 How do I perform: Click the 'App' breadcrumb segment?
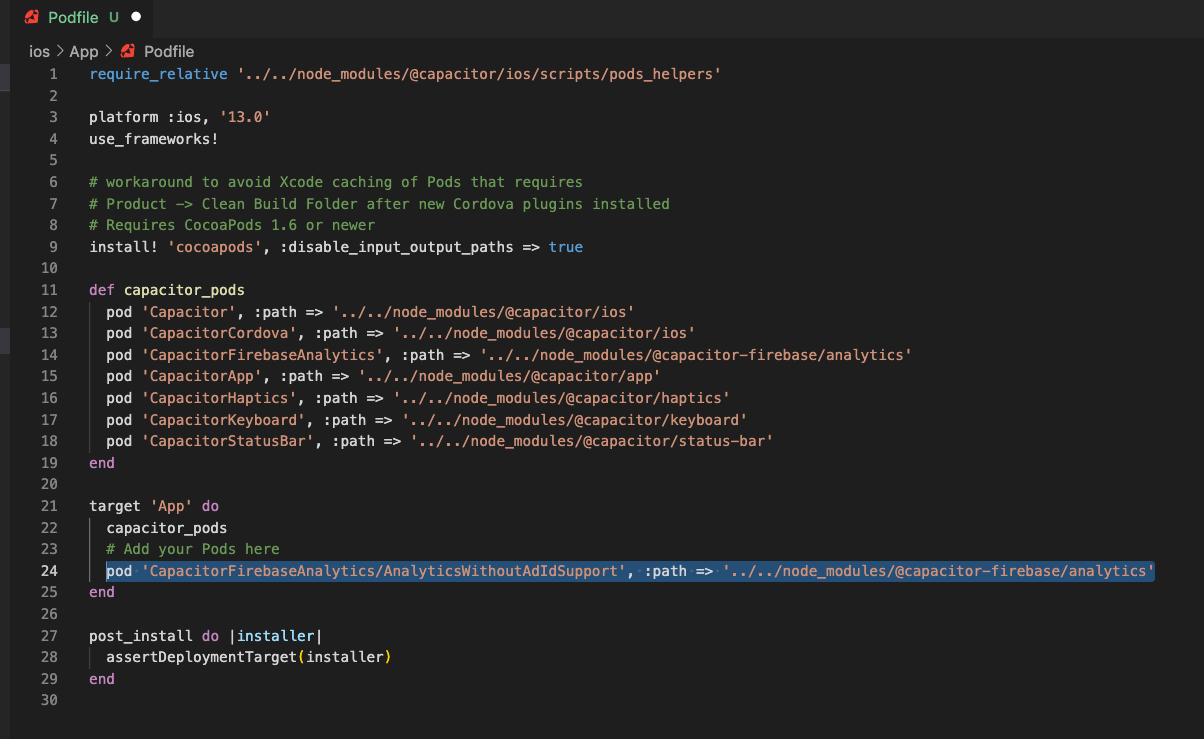point(84,51)
